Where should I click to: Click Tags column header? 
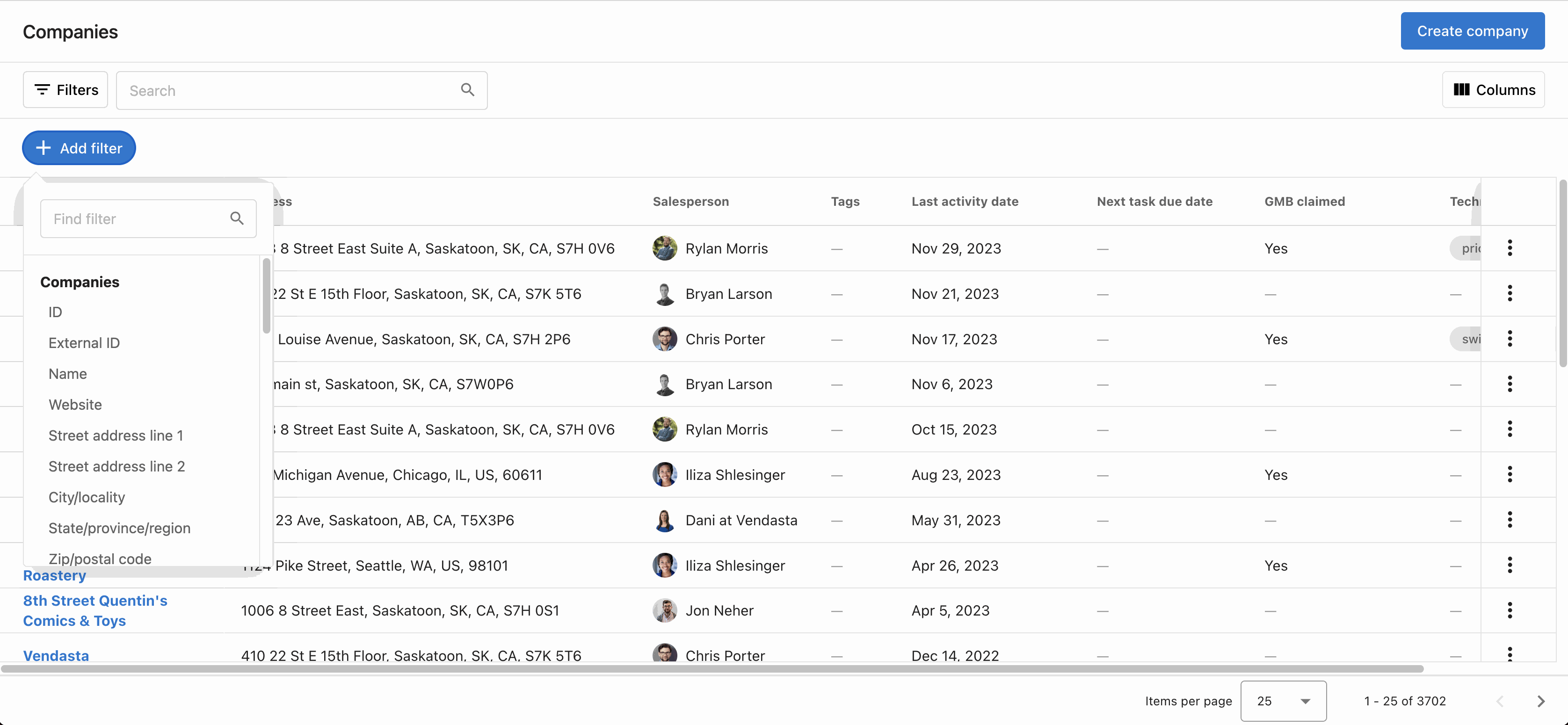(x=845, y=202)
